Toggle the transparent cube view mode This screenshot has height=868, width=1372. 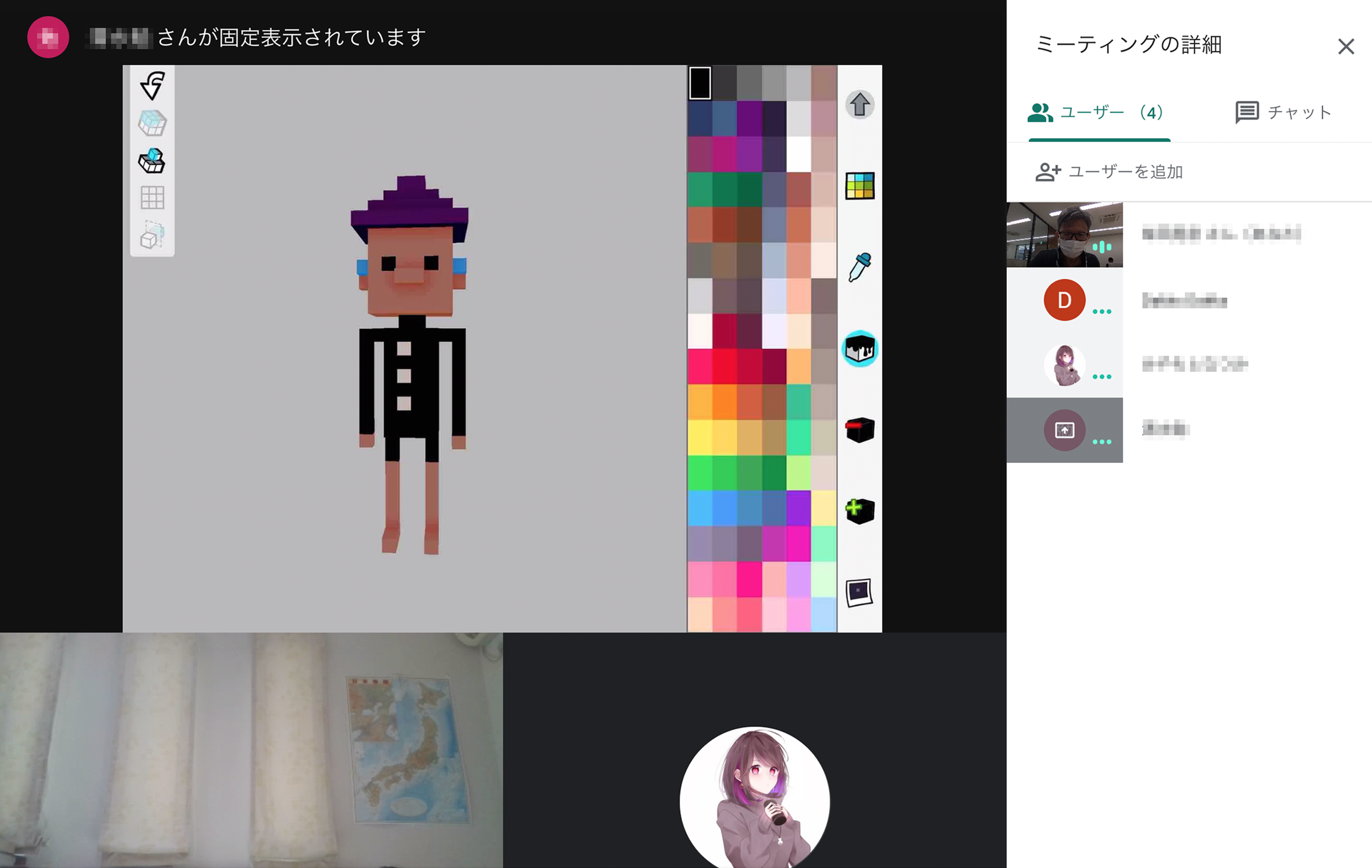(x=152, y=123)
